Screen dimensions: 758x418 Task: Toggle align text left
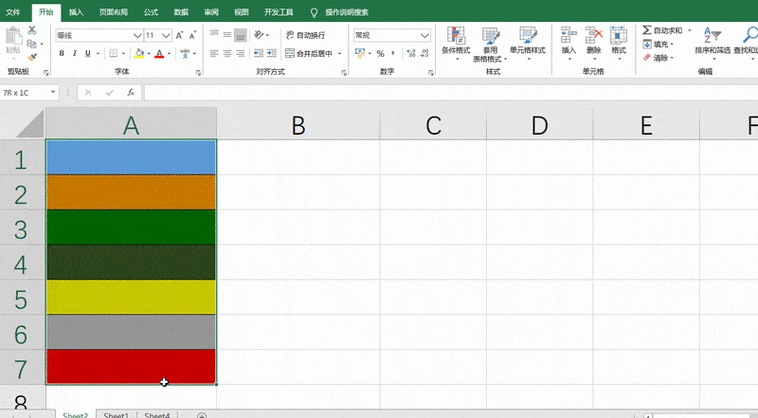pyautogui.click(x=214, y=53)
